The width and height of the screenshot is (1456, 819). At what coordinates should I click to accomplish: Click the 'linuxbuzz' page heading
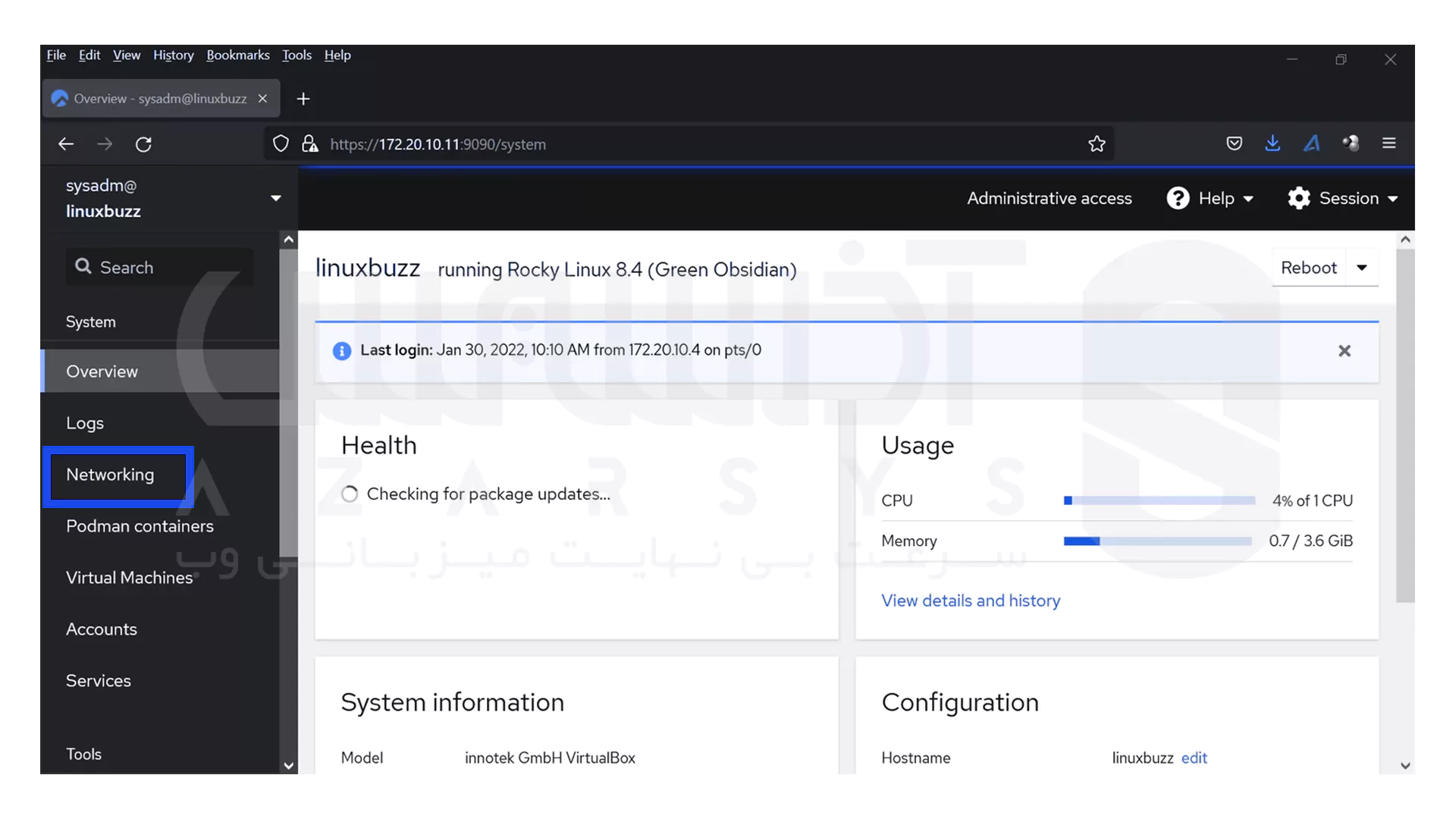tap(368, 268)
